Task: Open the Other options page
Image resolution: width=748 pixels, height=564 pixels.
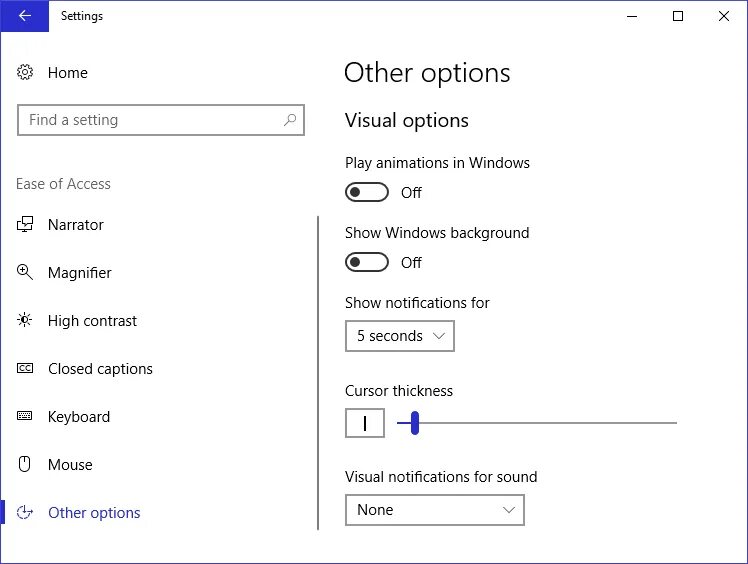Action: point(94,513)
